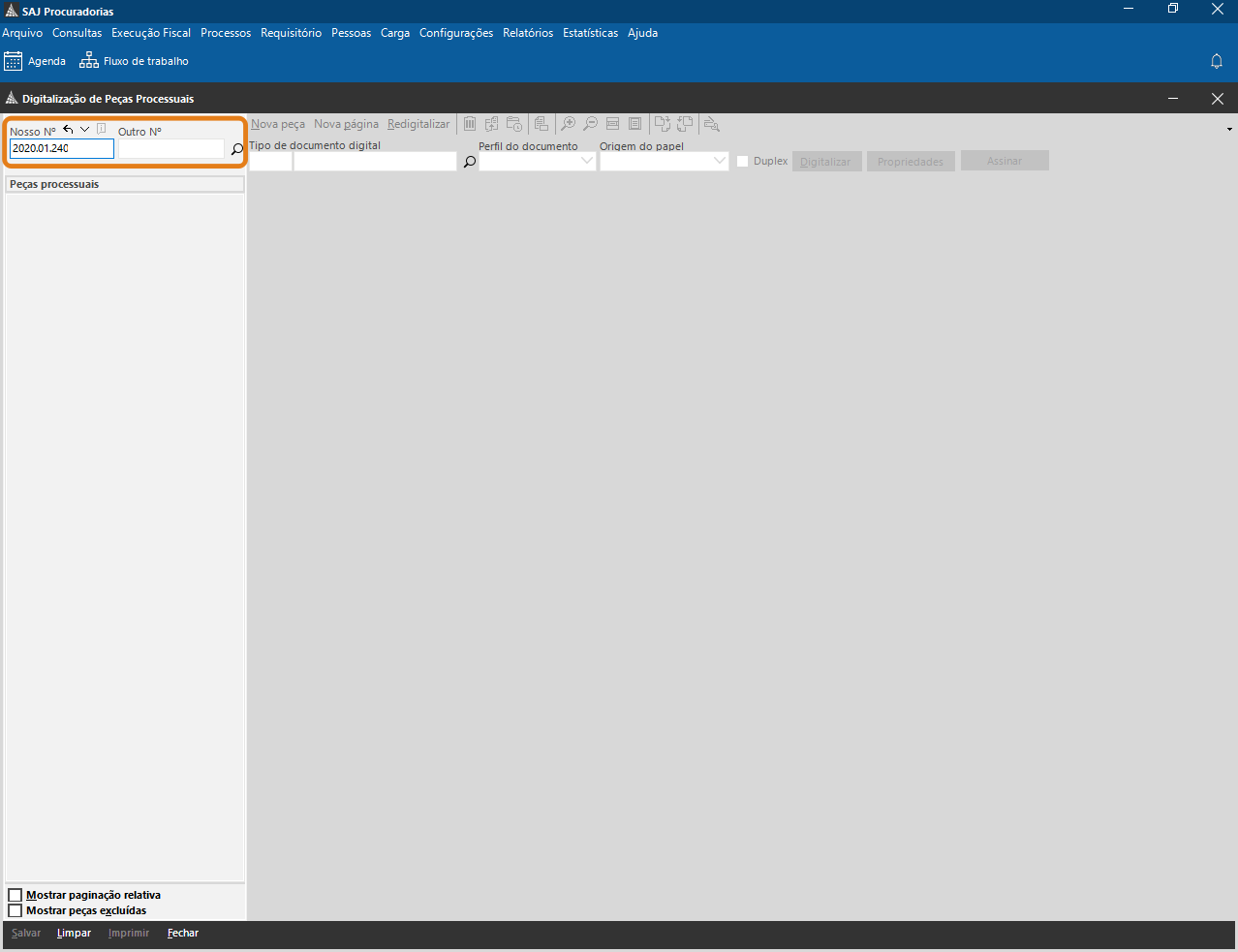This screenshot has width=1238, height=952.
Task: Expand the history chevron beside Nosso Nº
Action: click(x=84, y=130)
